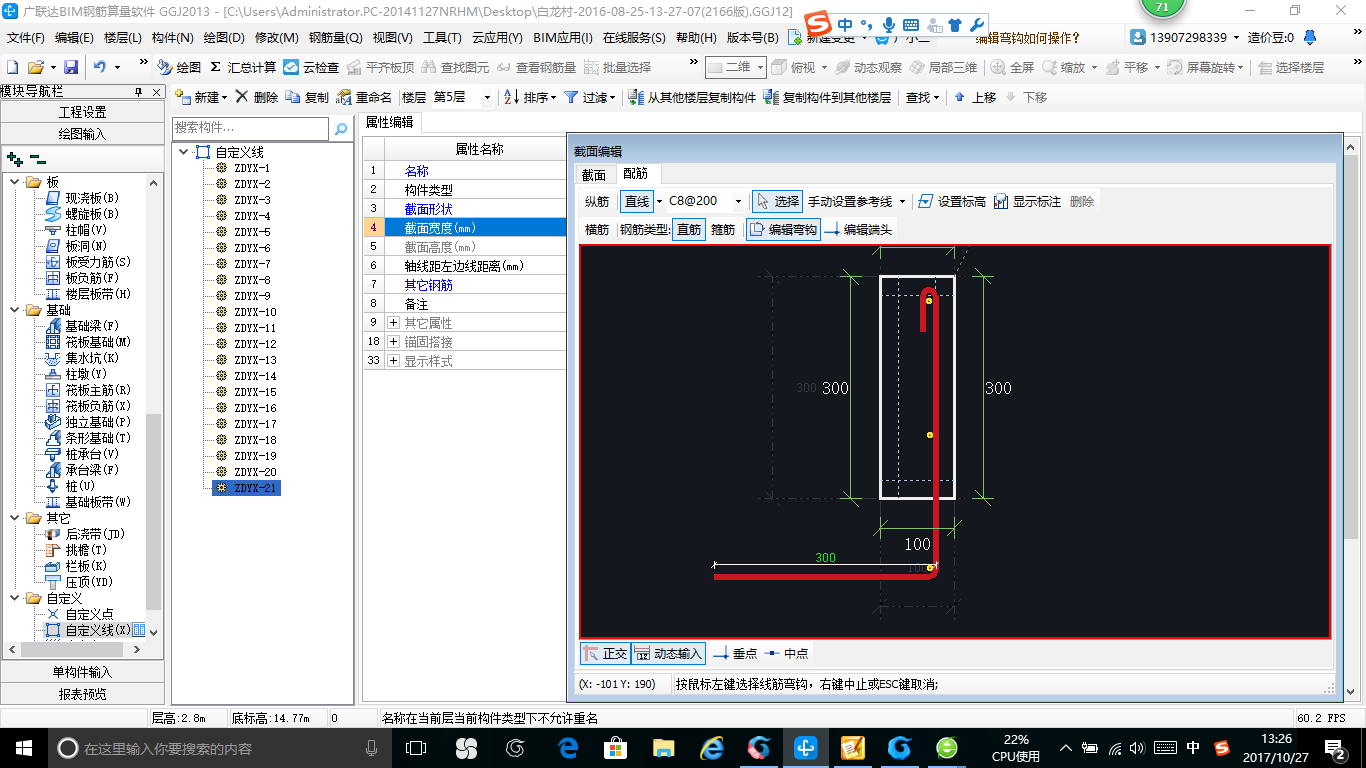The width and height of the screenshot is (1366, 768).
Task: Move component up with 上移
Action: click(x=975, y=97)
